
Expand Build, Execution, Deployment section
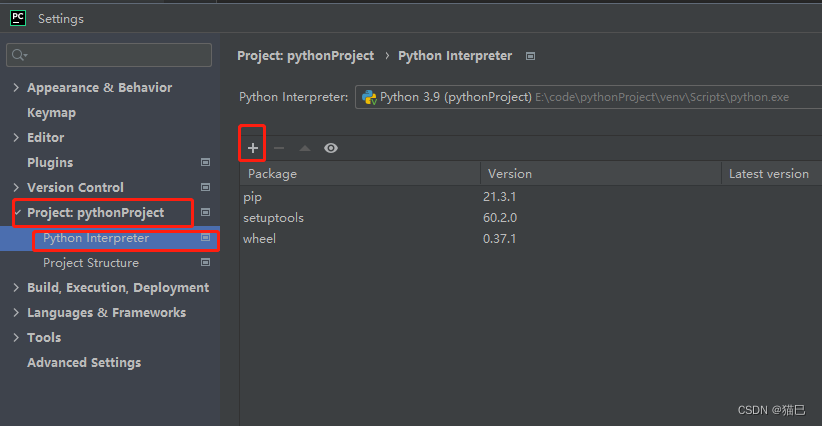[x=16, y=287]
